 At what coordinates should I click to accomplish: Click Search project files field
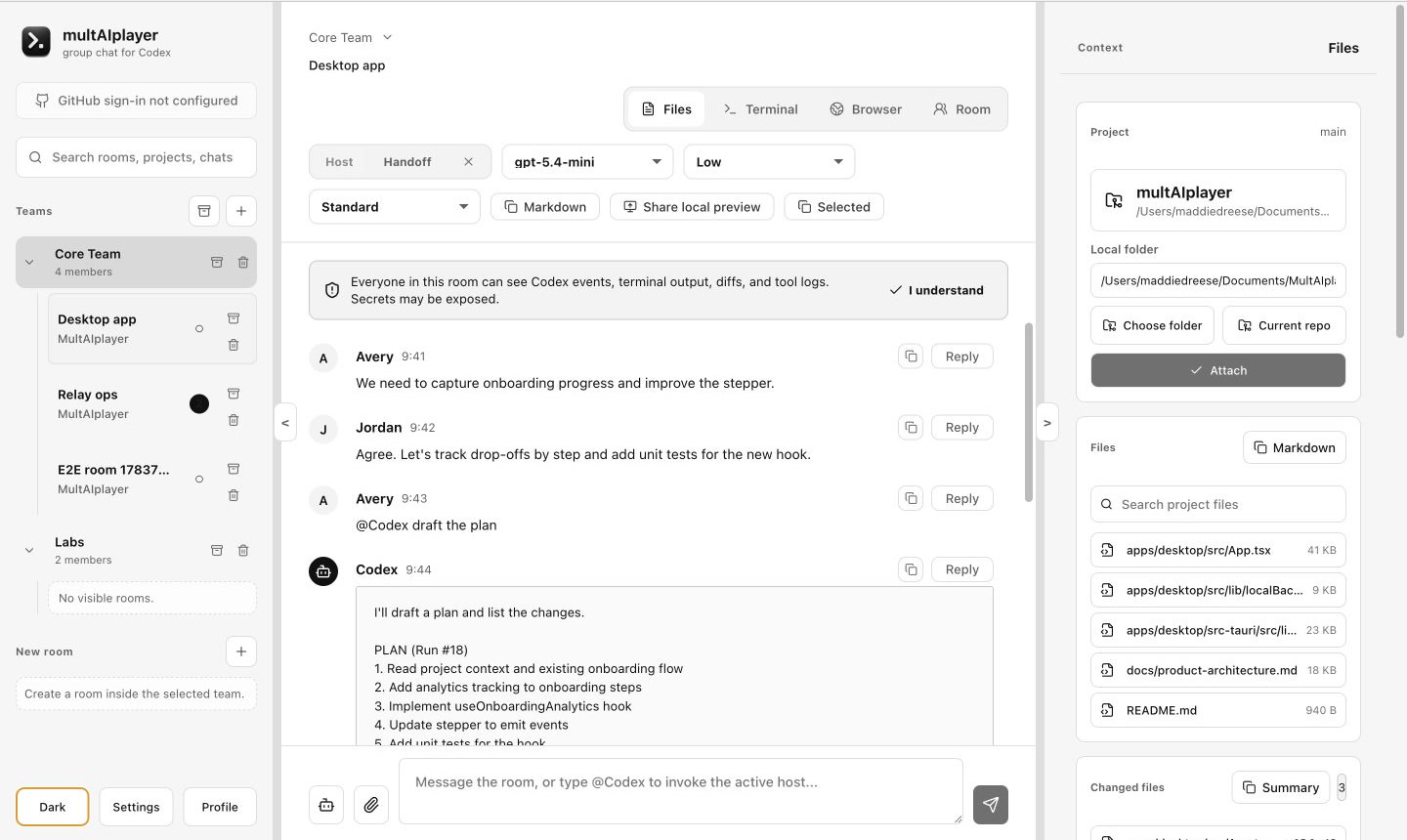coord(1217,504)
